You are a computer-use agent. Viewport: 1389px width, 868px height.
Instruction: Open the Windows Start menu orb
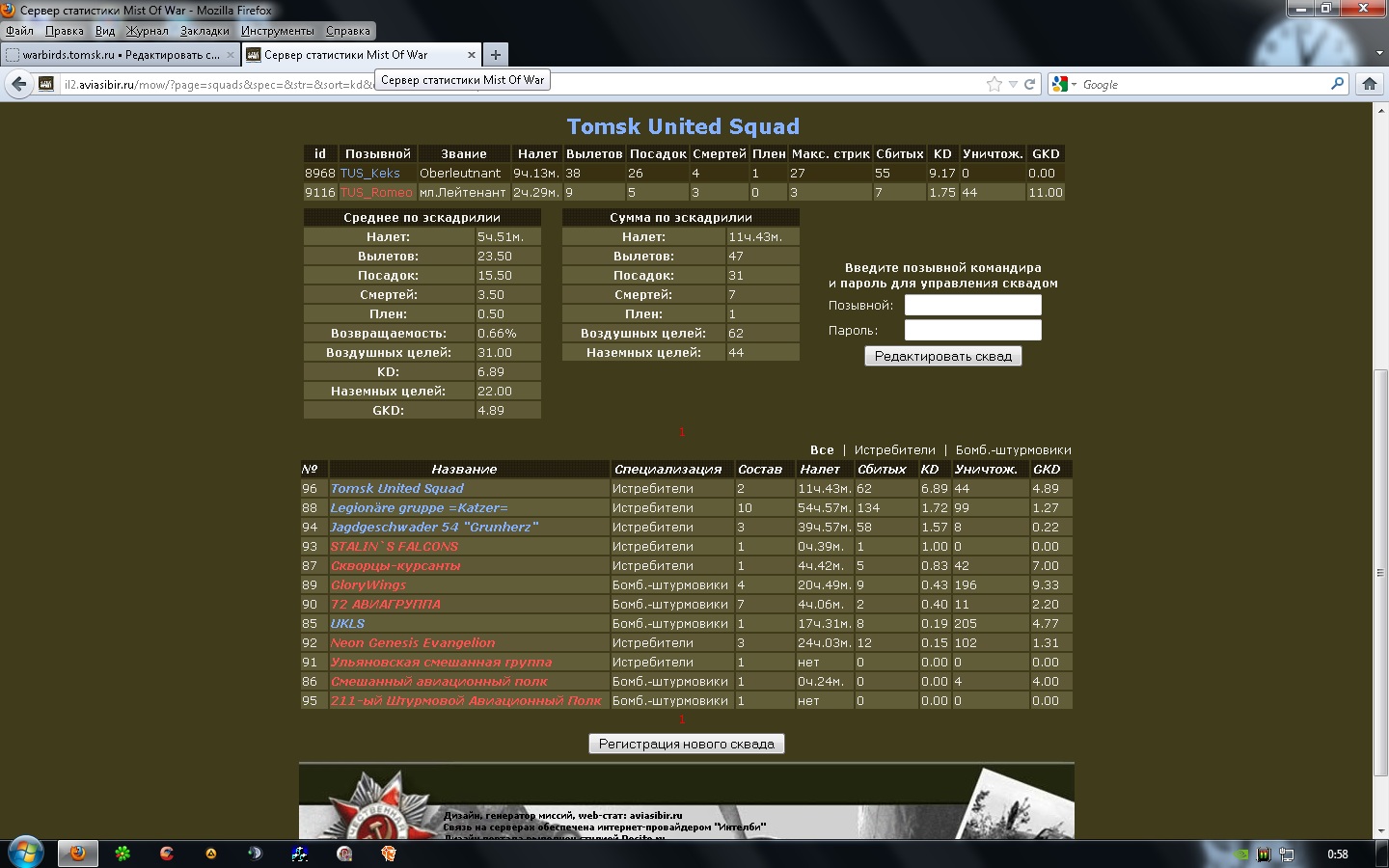(25, 853)
